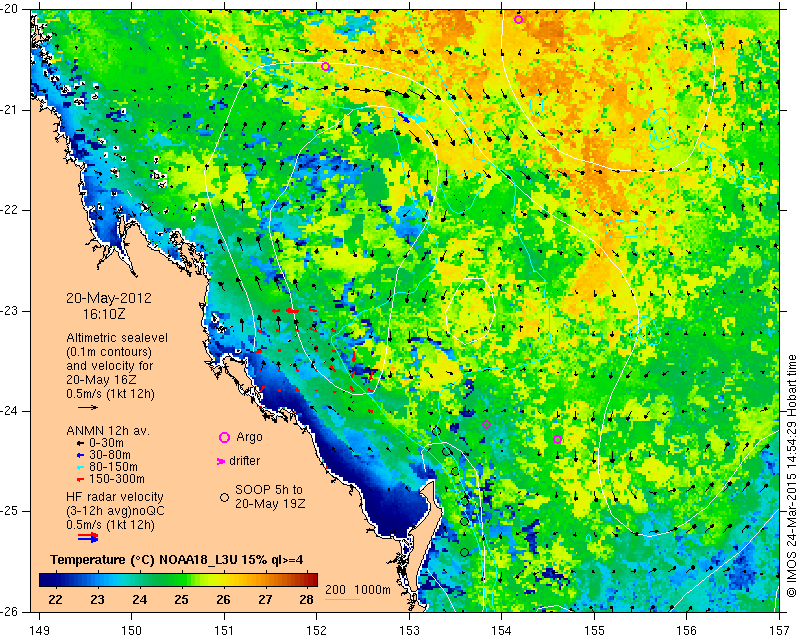Viewport: 800px width, 640px height.
Task: Click the northernmost SOOP circle near 24.2S
Action: [x=436, y=431]
